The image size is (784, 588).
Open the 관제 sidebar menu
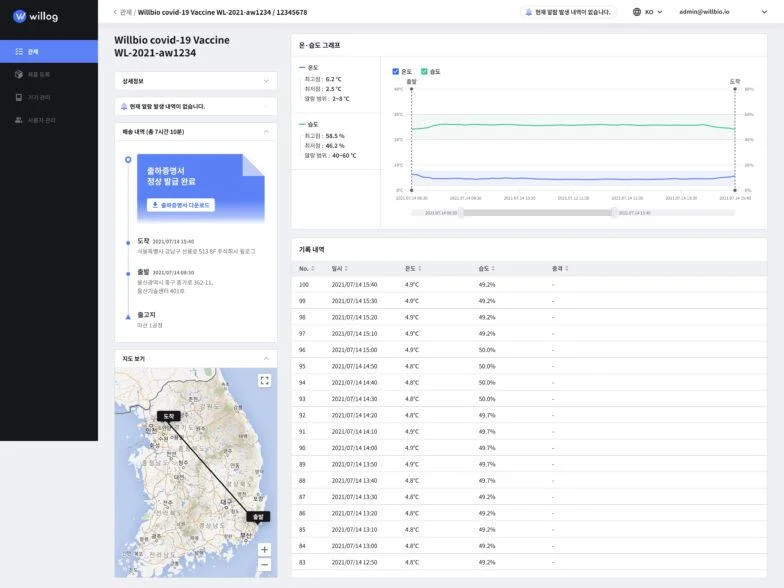49,52
